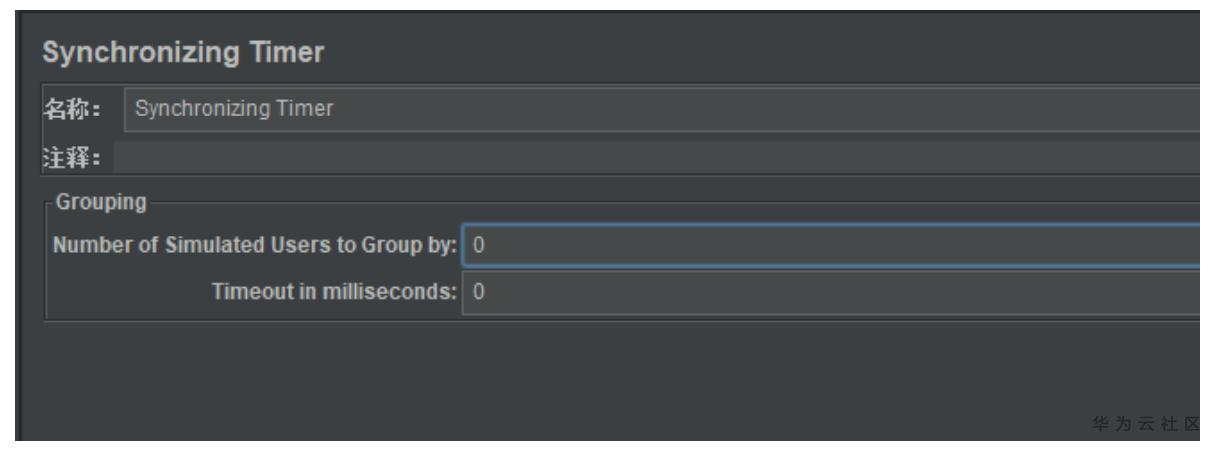The width and height of the screenshot is (1213, 449).
Task: Click the 0 value in users field
Action: (x=479, y=244)
